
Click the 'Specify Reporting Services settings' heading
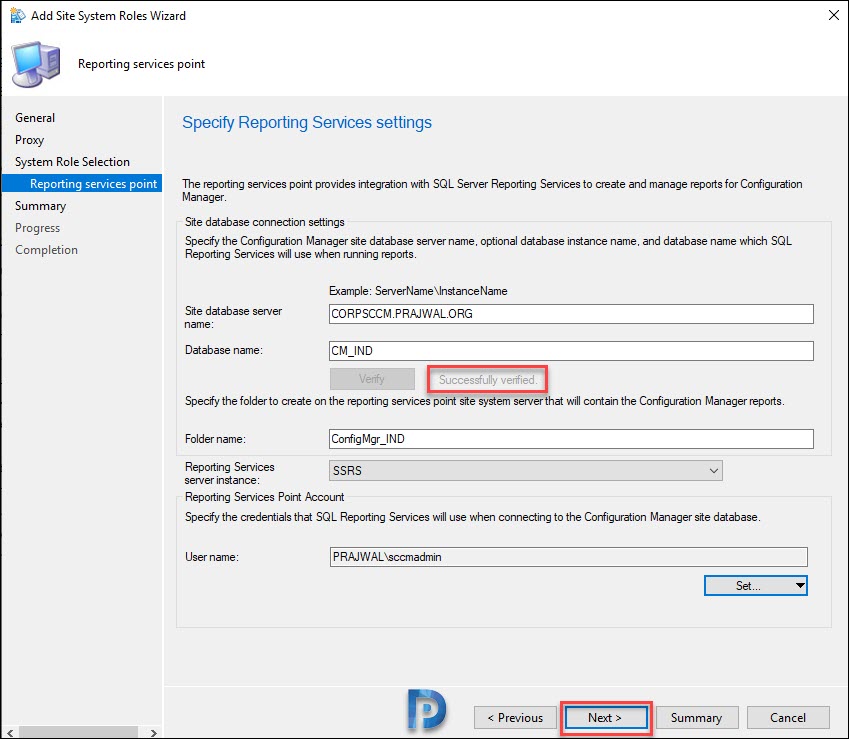(x=307, y=122)
